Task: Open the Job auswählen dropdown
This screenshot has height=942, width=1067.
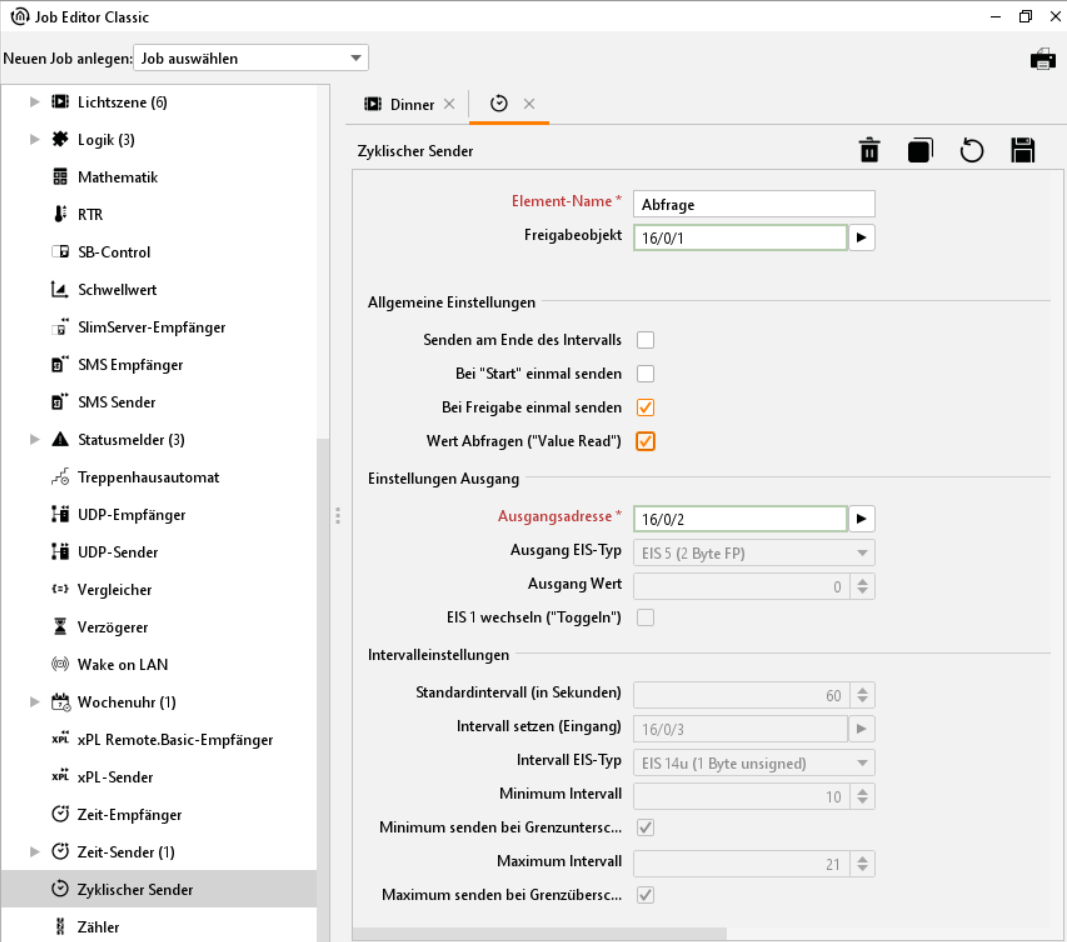Action: [250, 58]
